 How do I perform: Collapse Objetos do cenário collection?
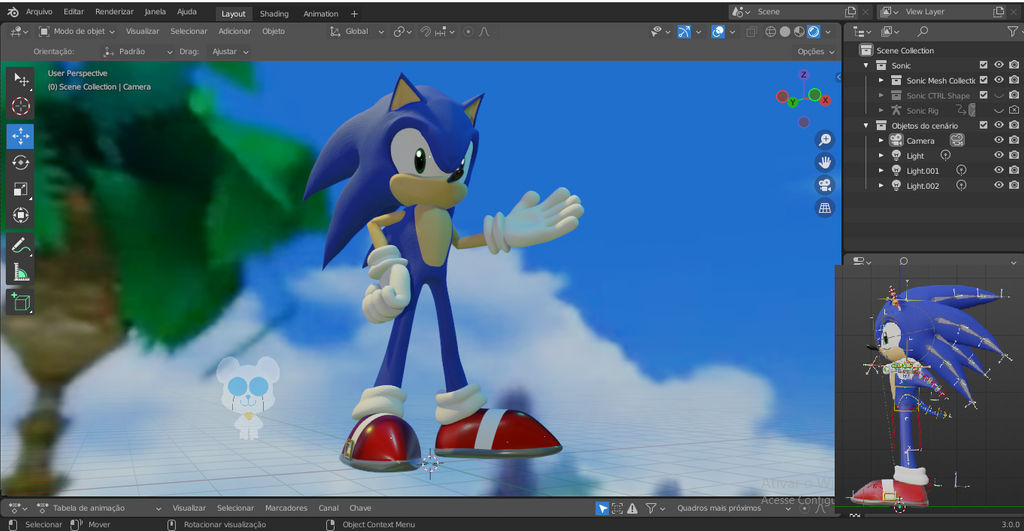[866, 125]
